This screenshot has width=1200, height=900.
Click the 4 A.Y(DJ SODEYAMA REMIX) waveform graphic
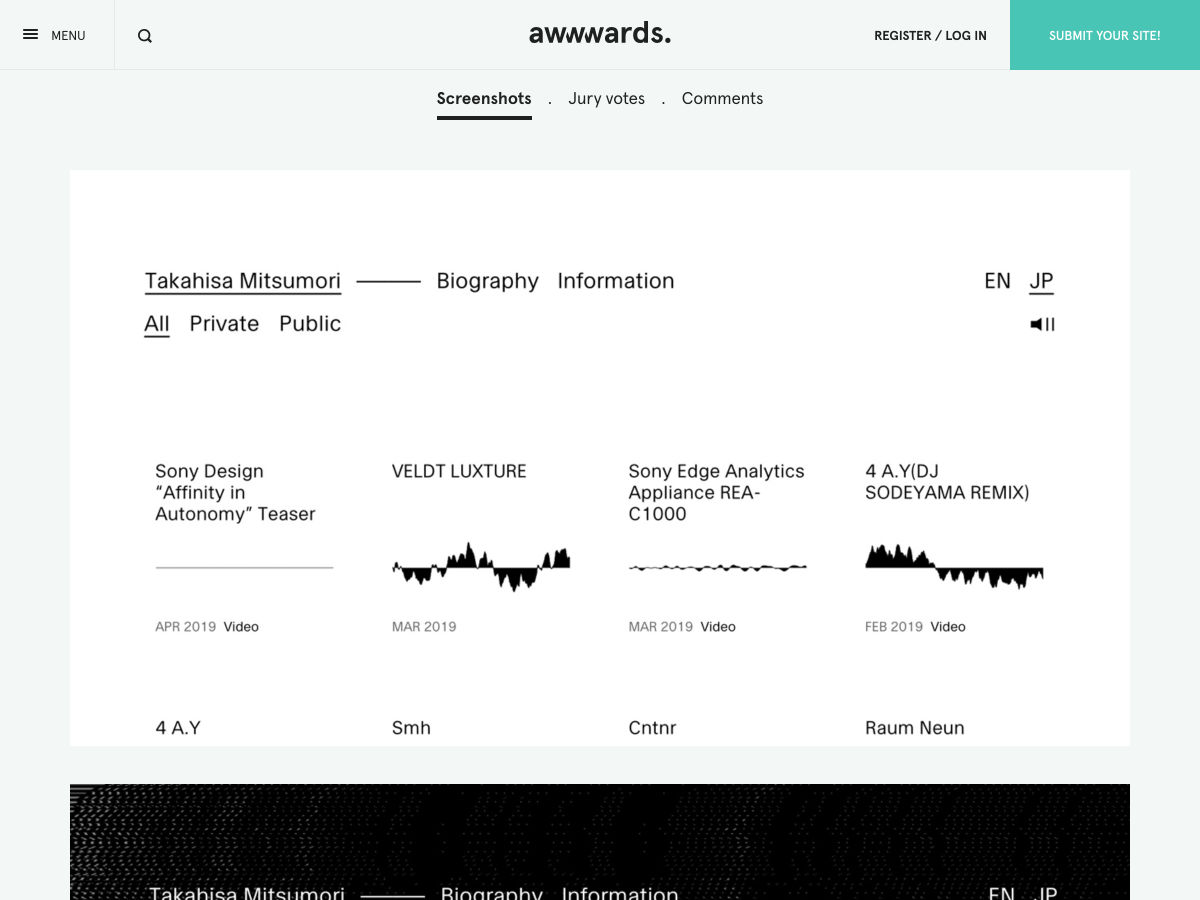[x=954, y=567]
